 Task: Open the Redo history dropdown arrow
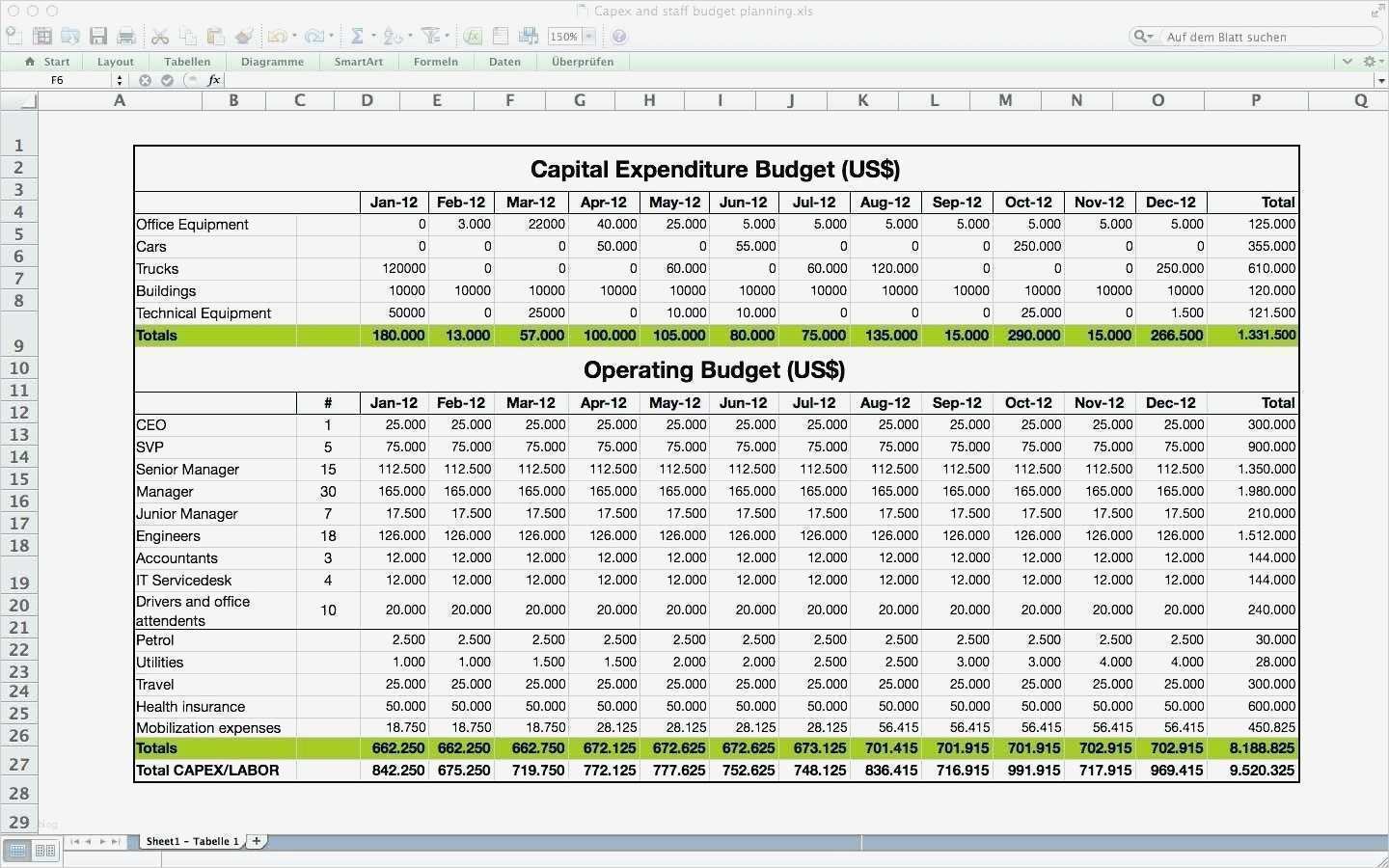coord(330,37)
